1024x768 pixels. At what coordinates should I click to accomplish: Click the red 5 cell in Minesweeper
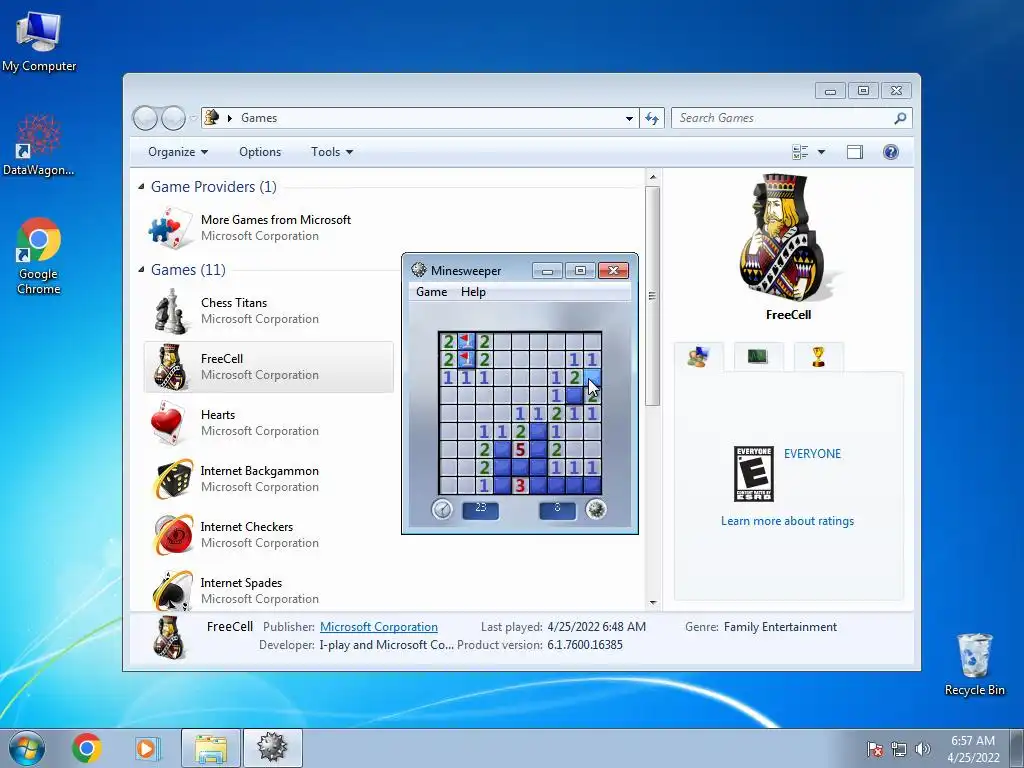pyautogui.click(x=520, y=449)
